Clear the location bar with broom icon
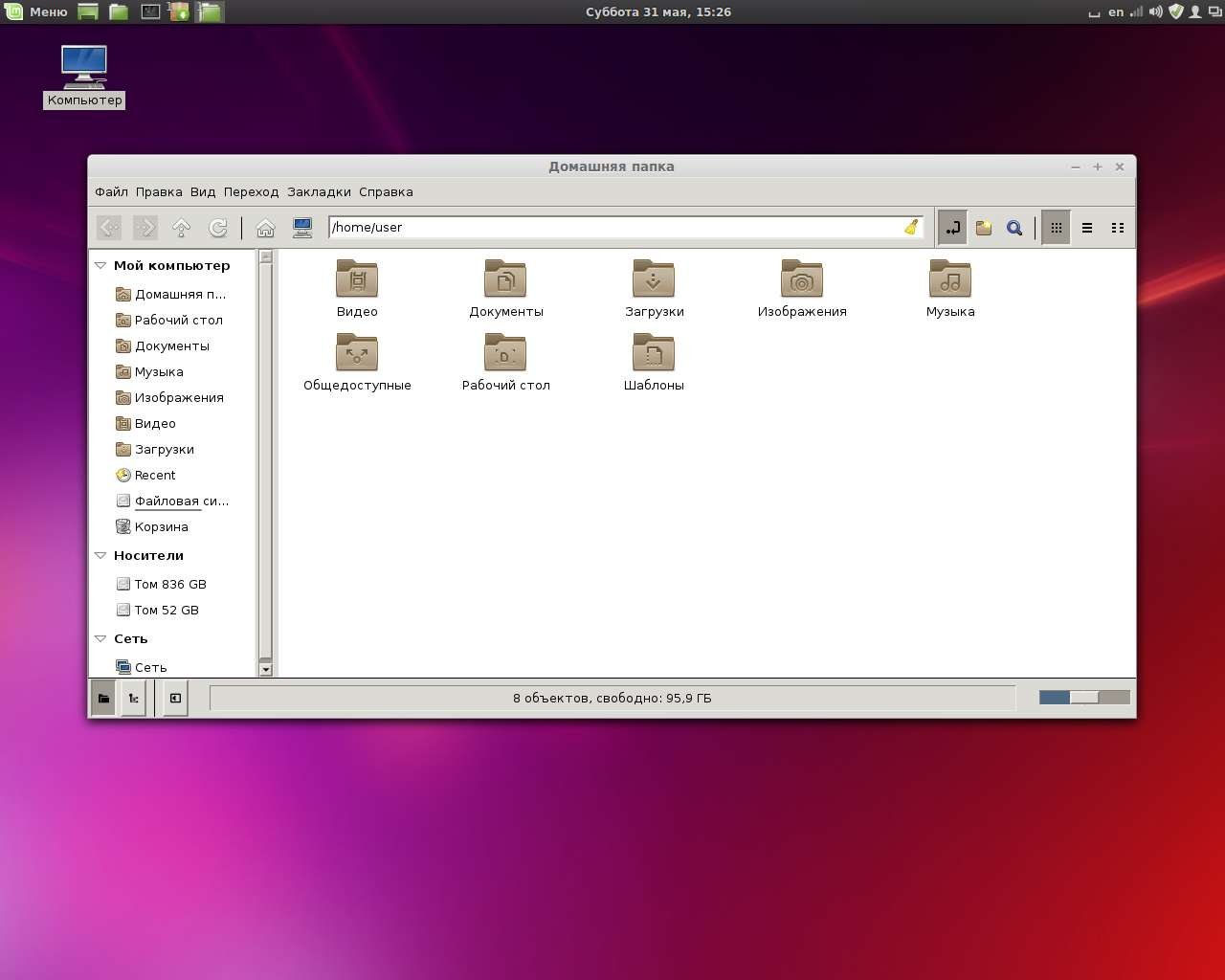Screen dimensions: 1225x980 pos(911,227)
